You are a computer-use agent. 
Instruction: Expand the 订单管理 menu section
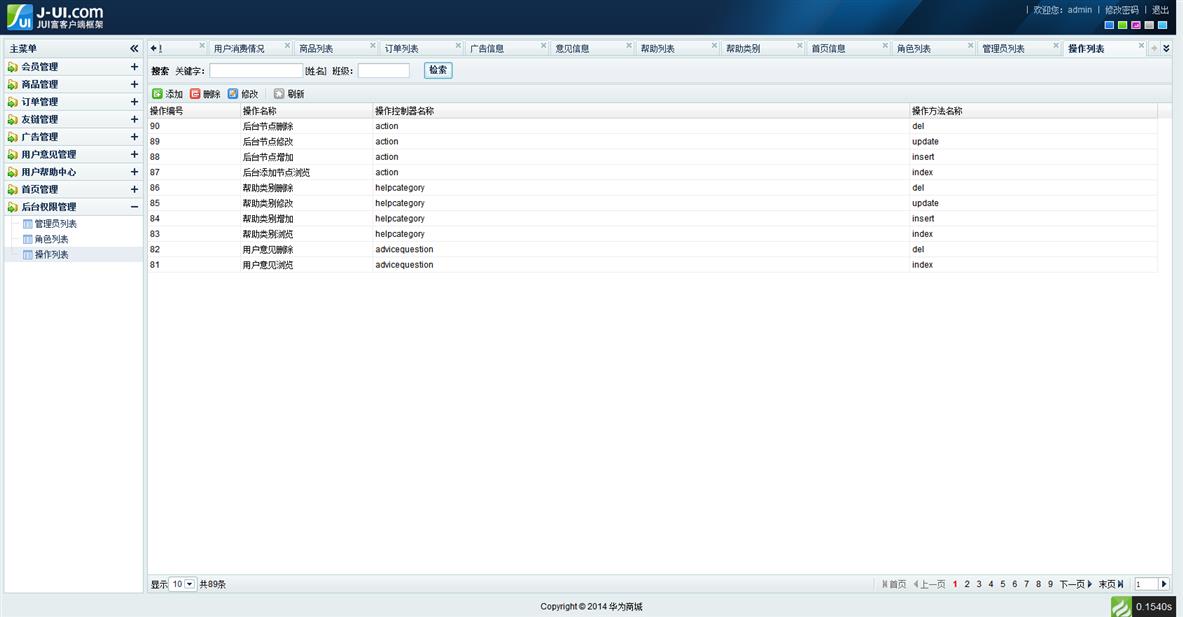(x=134, y=101)
